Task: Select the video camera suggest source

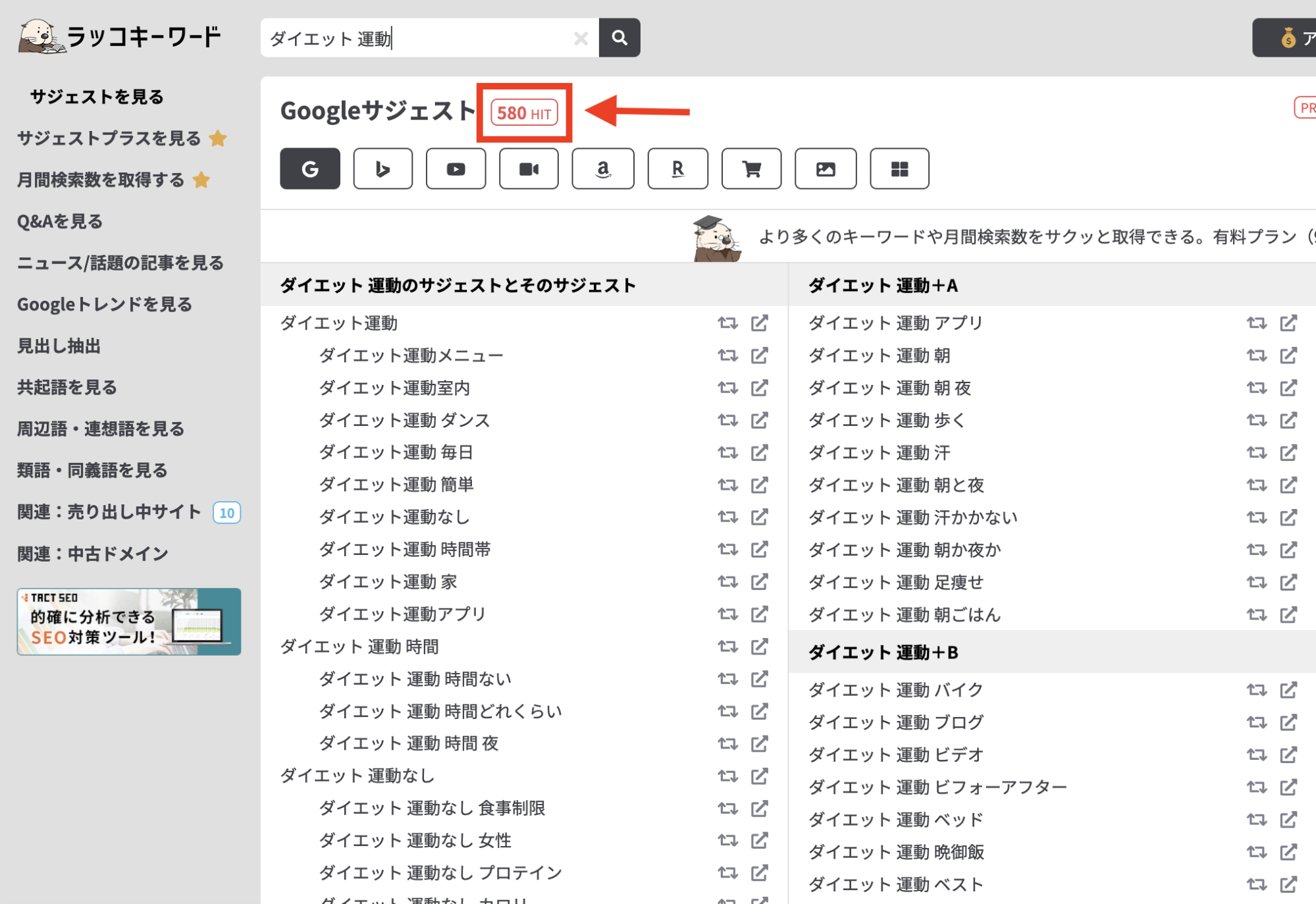Action: click(529, 169)
